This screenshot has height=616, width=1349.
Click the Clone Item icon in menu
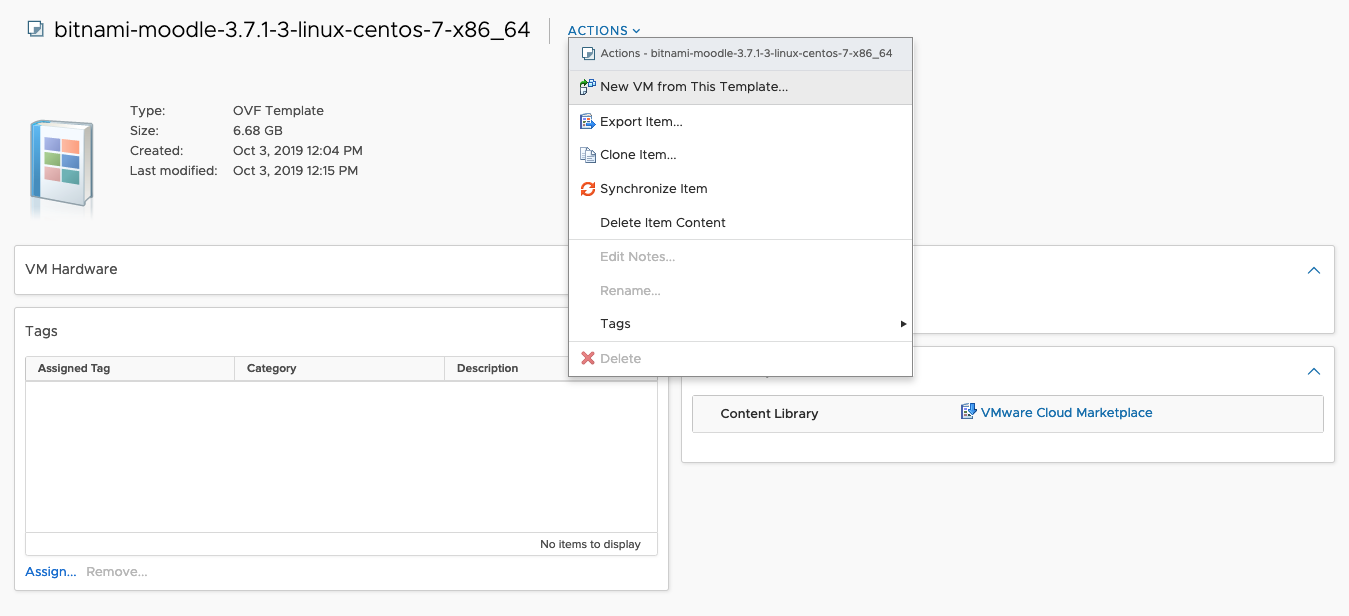tap(588, 155)
